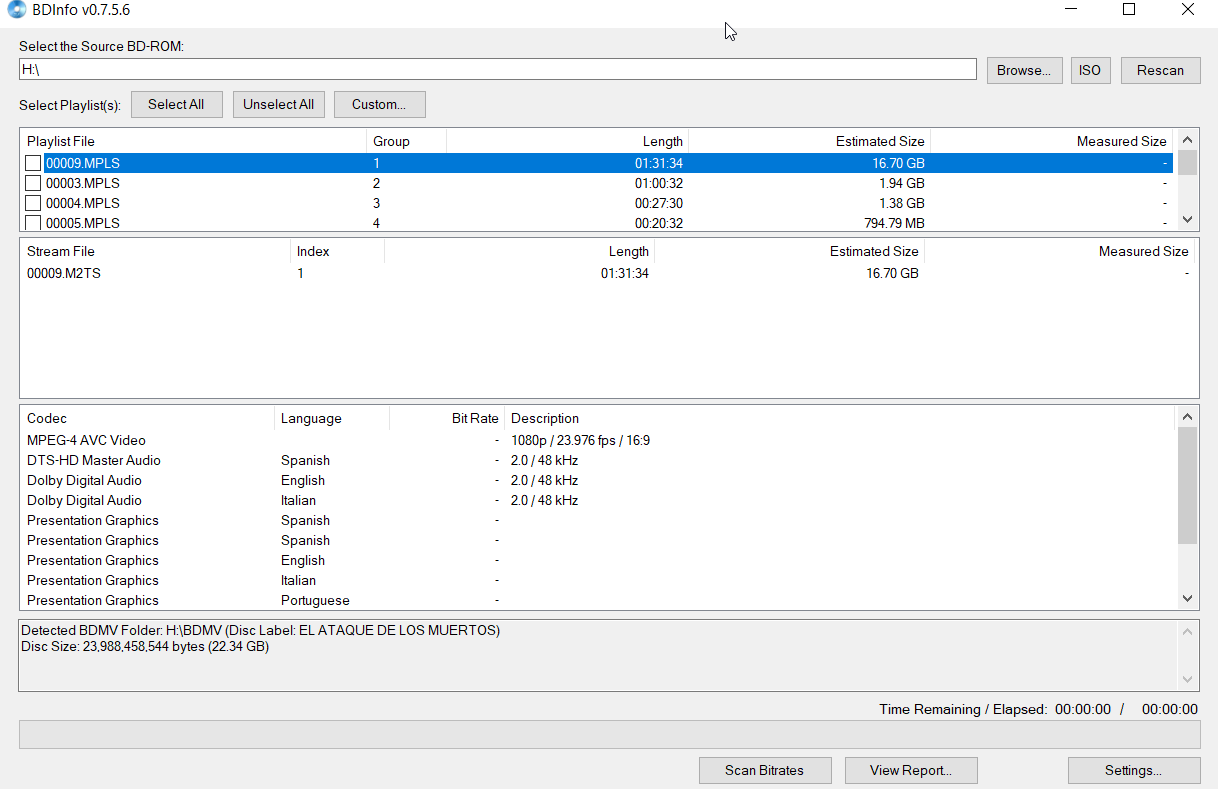
Task: Click the 01:00:32 length cell
Action: [x=659, y=183]
